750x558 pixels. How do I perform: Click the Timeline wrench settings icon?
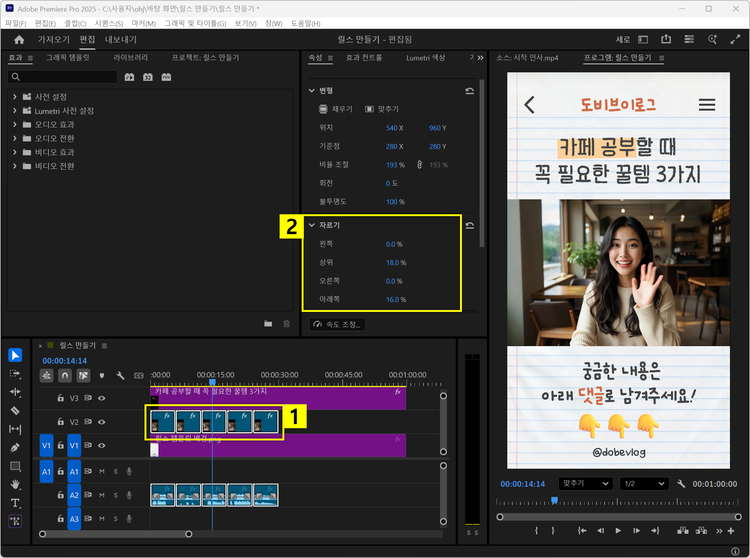(121, 376)
